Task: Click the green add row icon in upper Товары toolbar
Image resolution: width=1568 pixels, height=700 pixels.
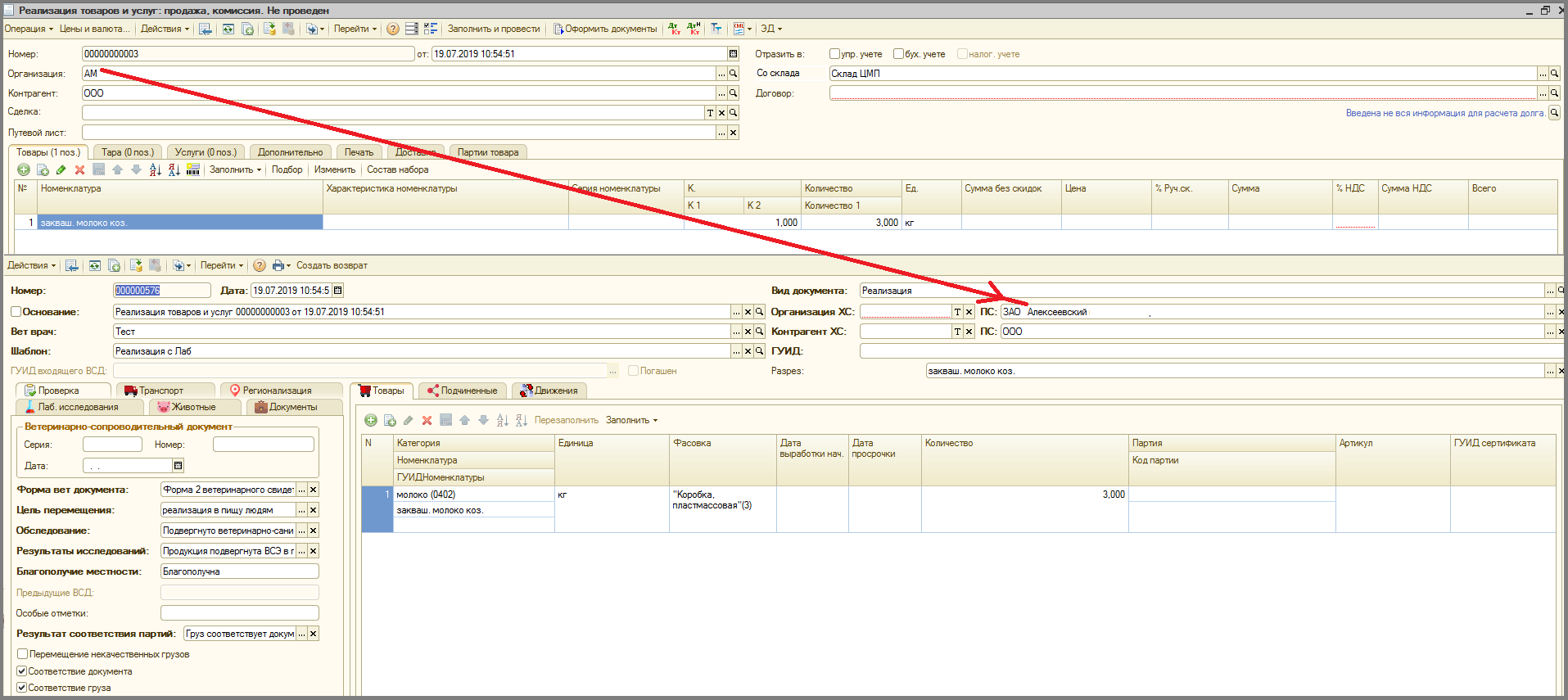Action: click(x=24, y=169)
